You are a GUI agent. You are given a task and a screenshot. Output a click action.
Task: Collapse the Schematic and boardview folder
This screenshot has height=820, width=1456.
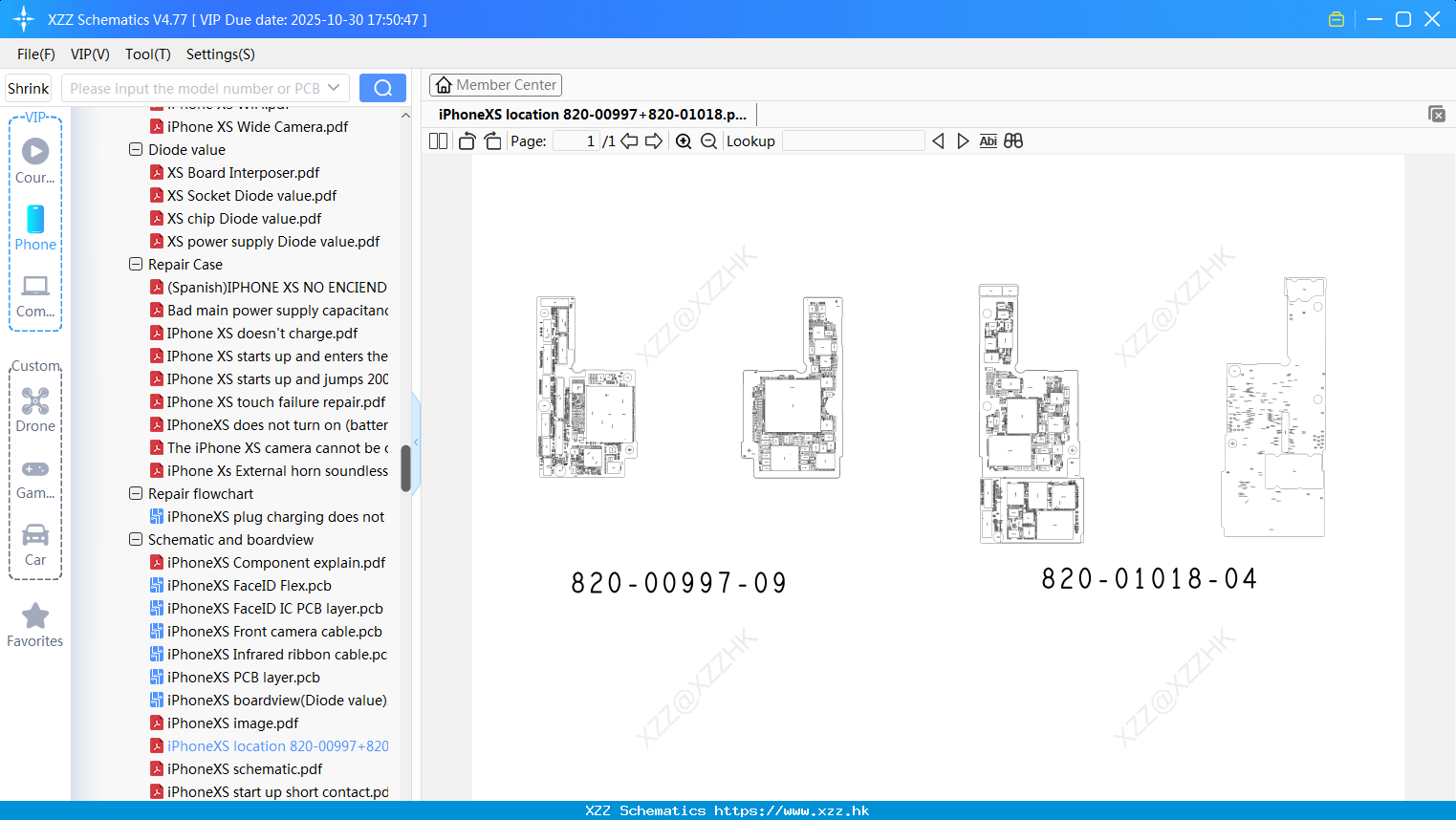(136, 540)
